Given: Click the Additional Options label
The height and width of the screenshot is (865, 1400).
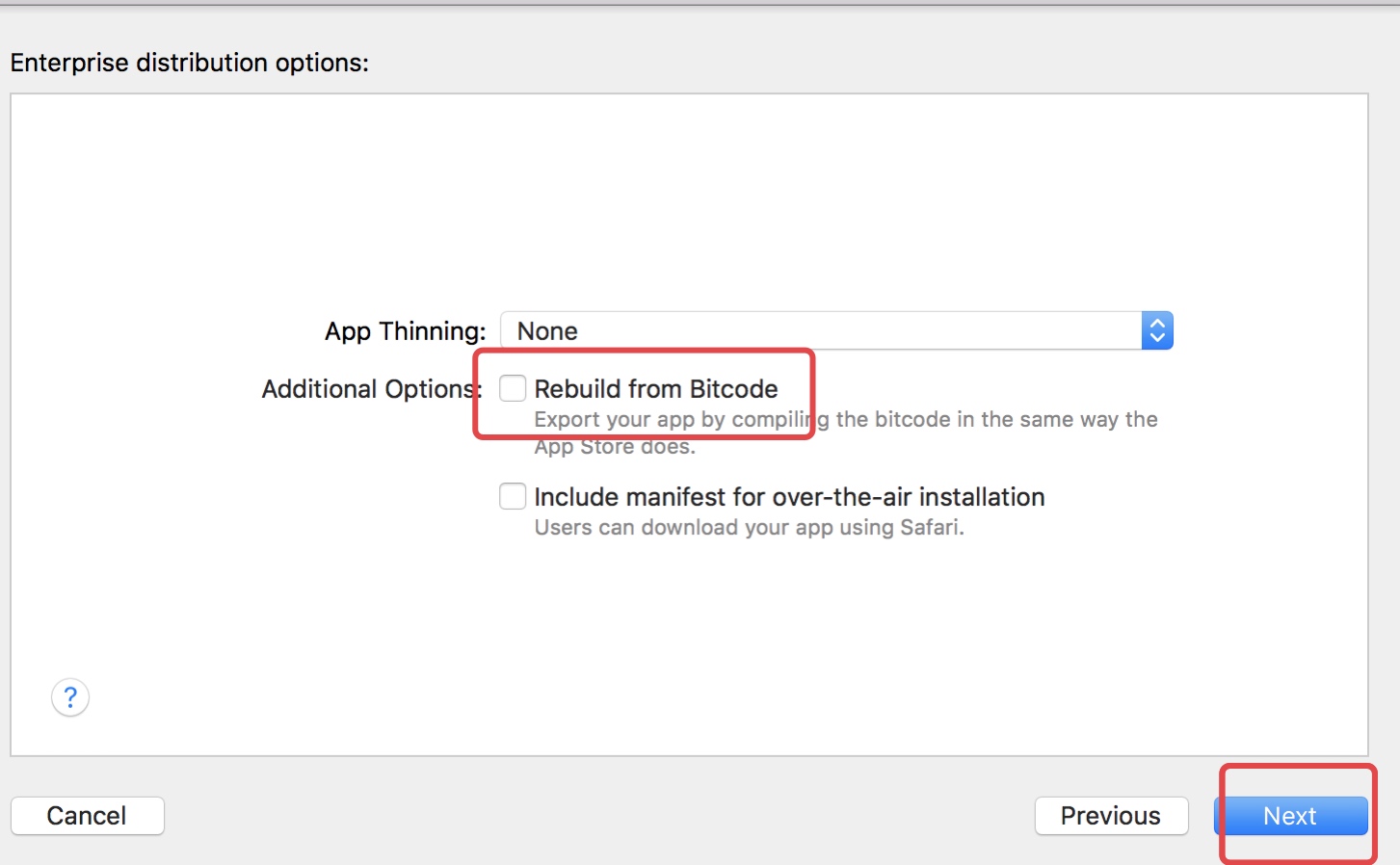Looking at the screenshot, I should point(371,389).
